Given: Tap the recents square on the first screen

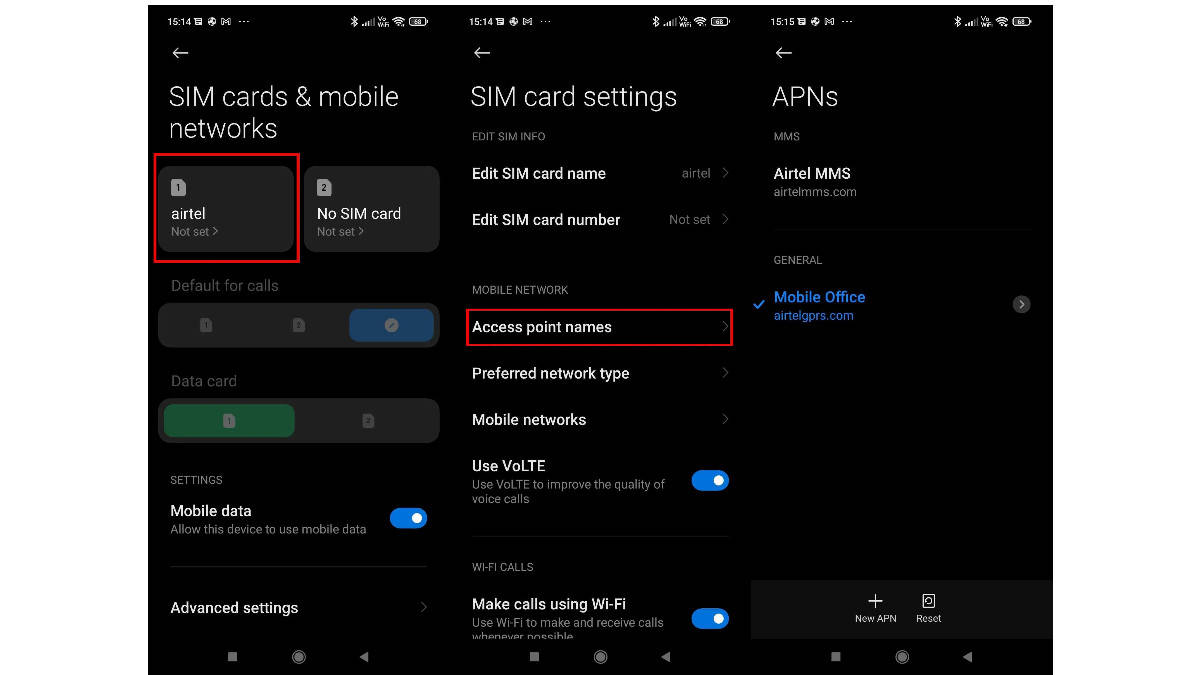Looking at the screenshot, I should point(232,656).
